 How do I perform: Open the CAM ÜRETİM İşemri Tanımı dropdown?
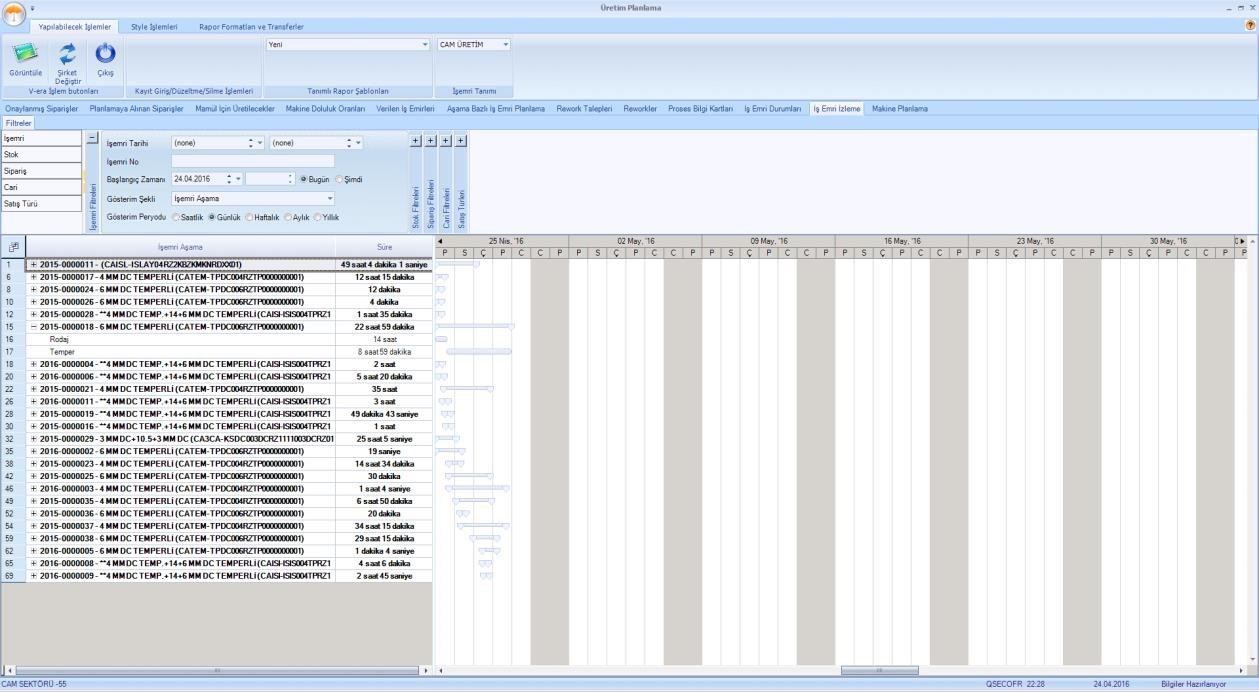(506, 45)
